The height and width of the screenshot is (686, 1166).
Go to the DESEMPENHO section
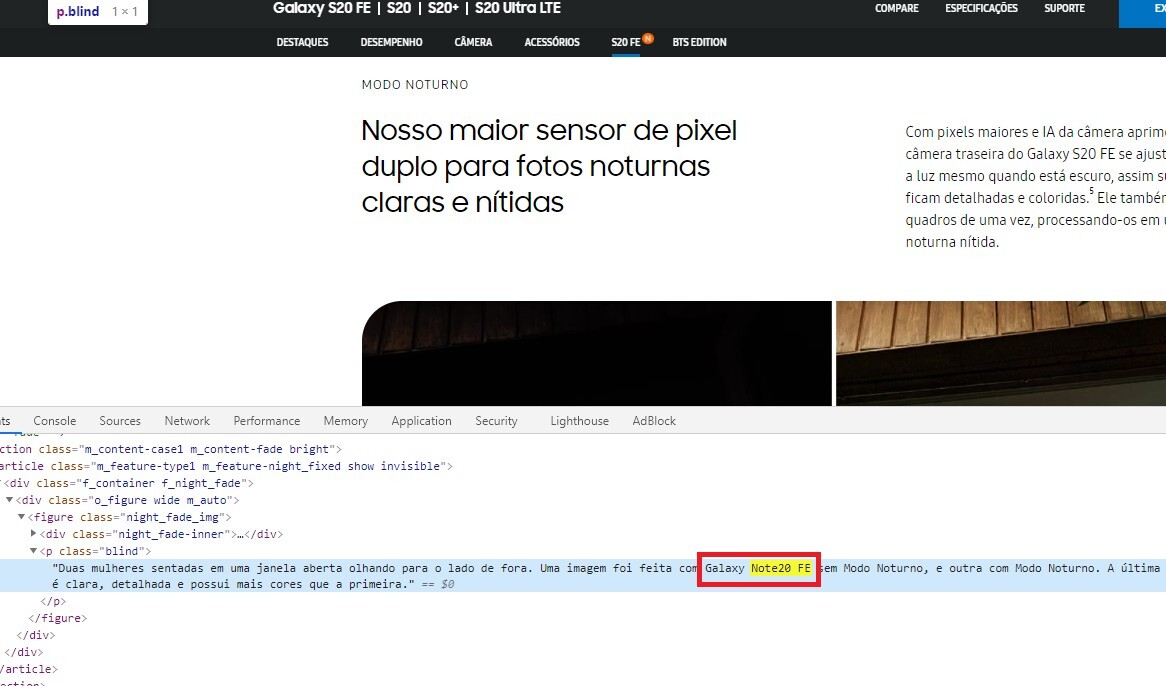click(x=391, y=43)
